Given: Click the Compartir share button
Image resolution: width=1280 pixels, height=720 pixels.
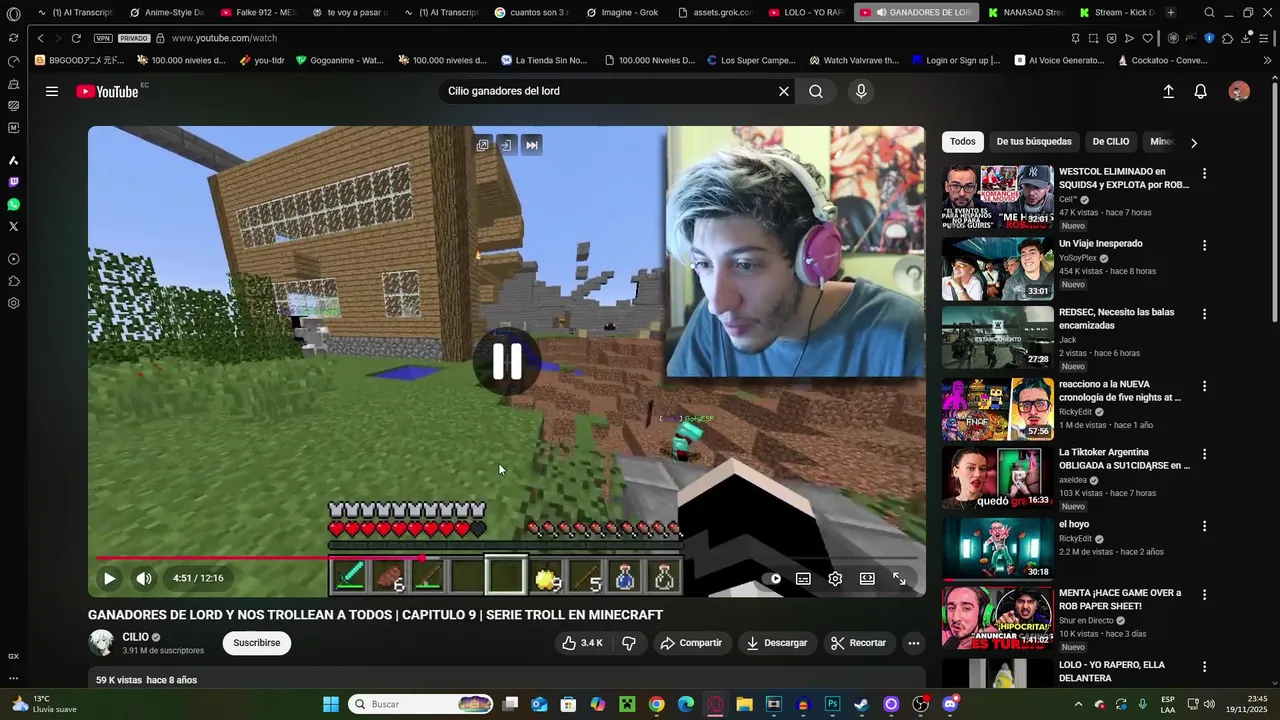Looking at the screenshot, I should pos(691,643).
